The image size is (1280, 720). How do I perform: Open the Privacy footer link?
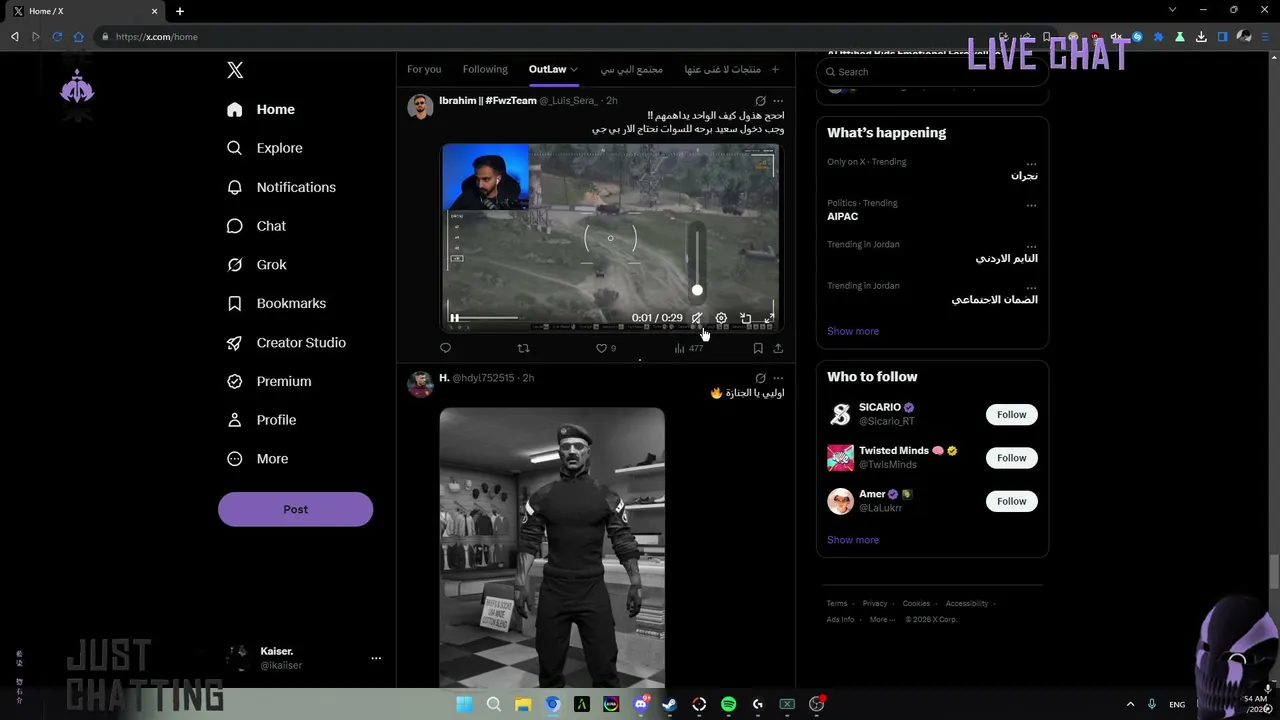[875, 604]
